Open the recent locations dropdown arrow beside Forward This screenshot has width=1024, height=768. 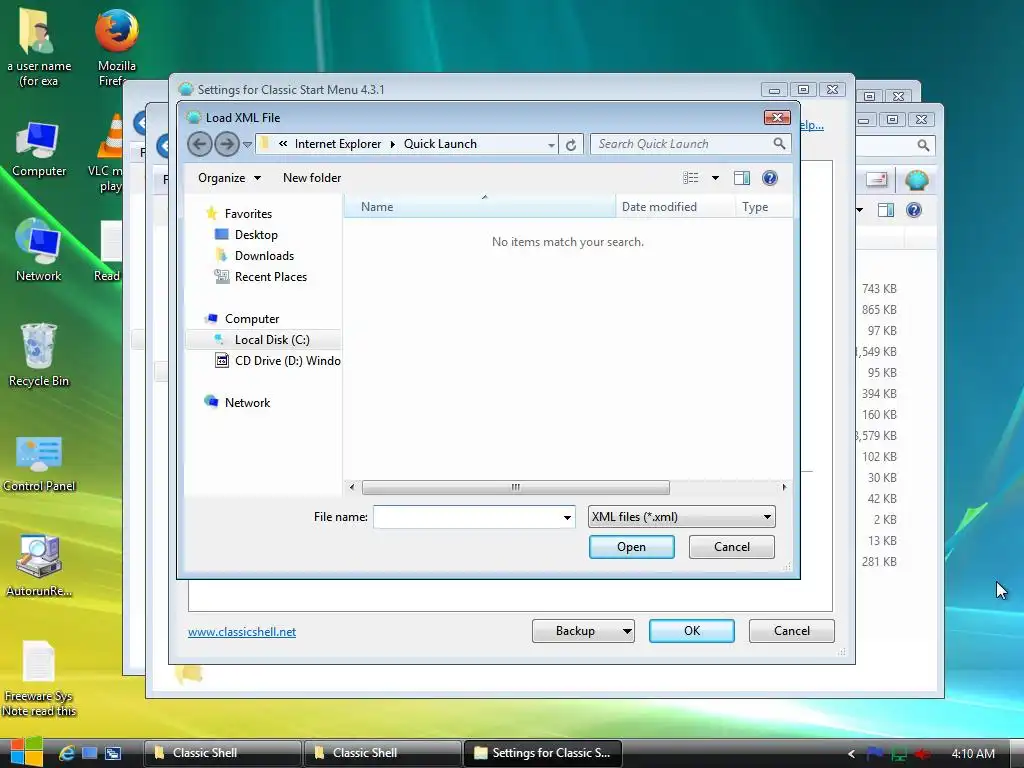[x=248, y=144]
